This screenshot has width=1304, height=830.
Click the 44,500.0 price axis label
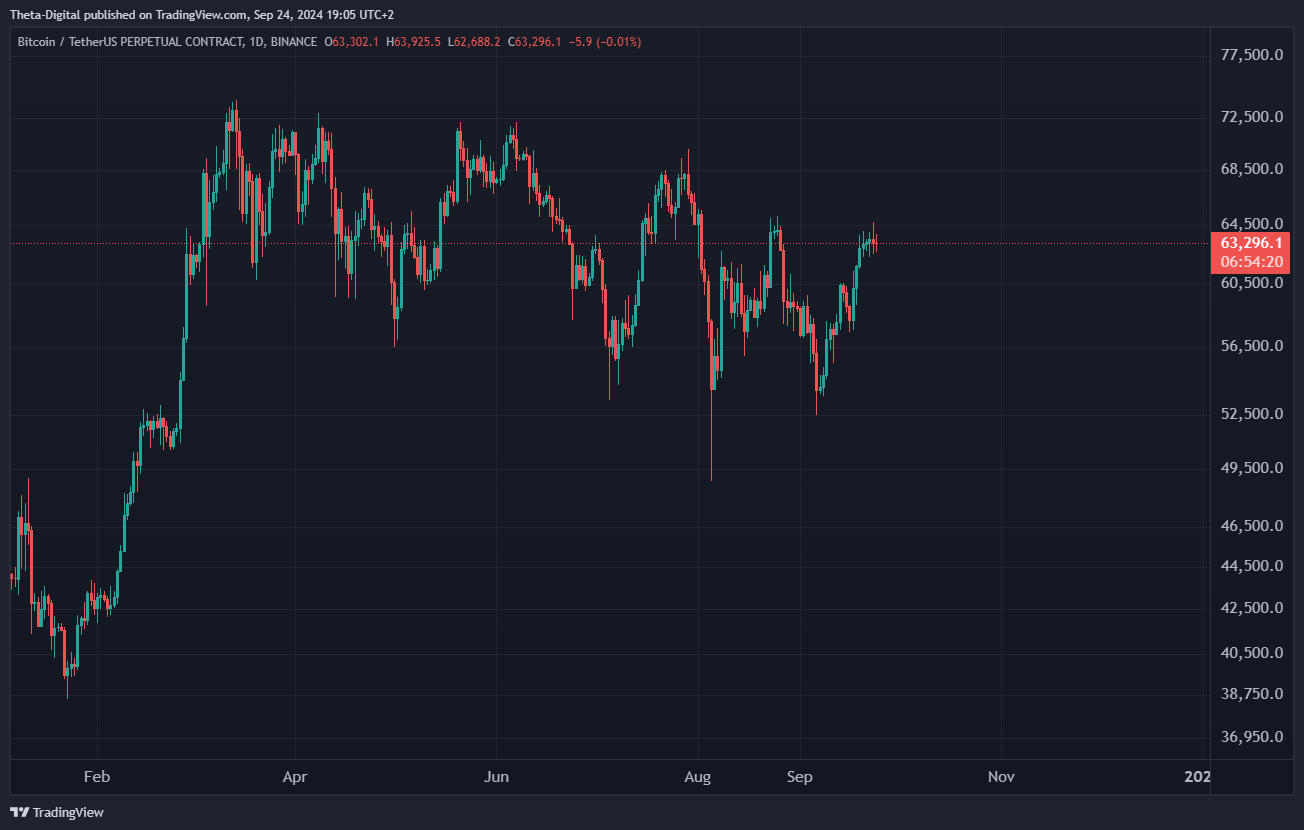coord(1253,566)
